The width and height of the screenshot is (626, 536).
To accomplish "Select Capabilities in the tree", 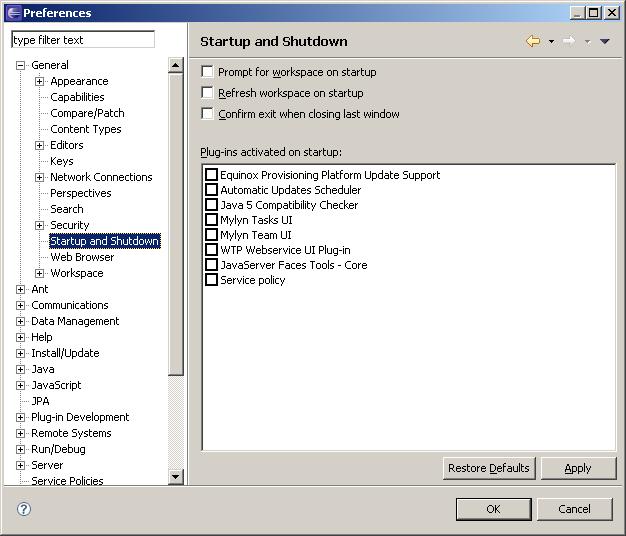I will pos(77,97).
